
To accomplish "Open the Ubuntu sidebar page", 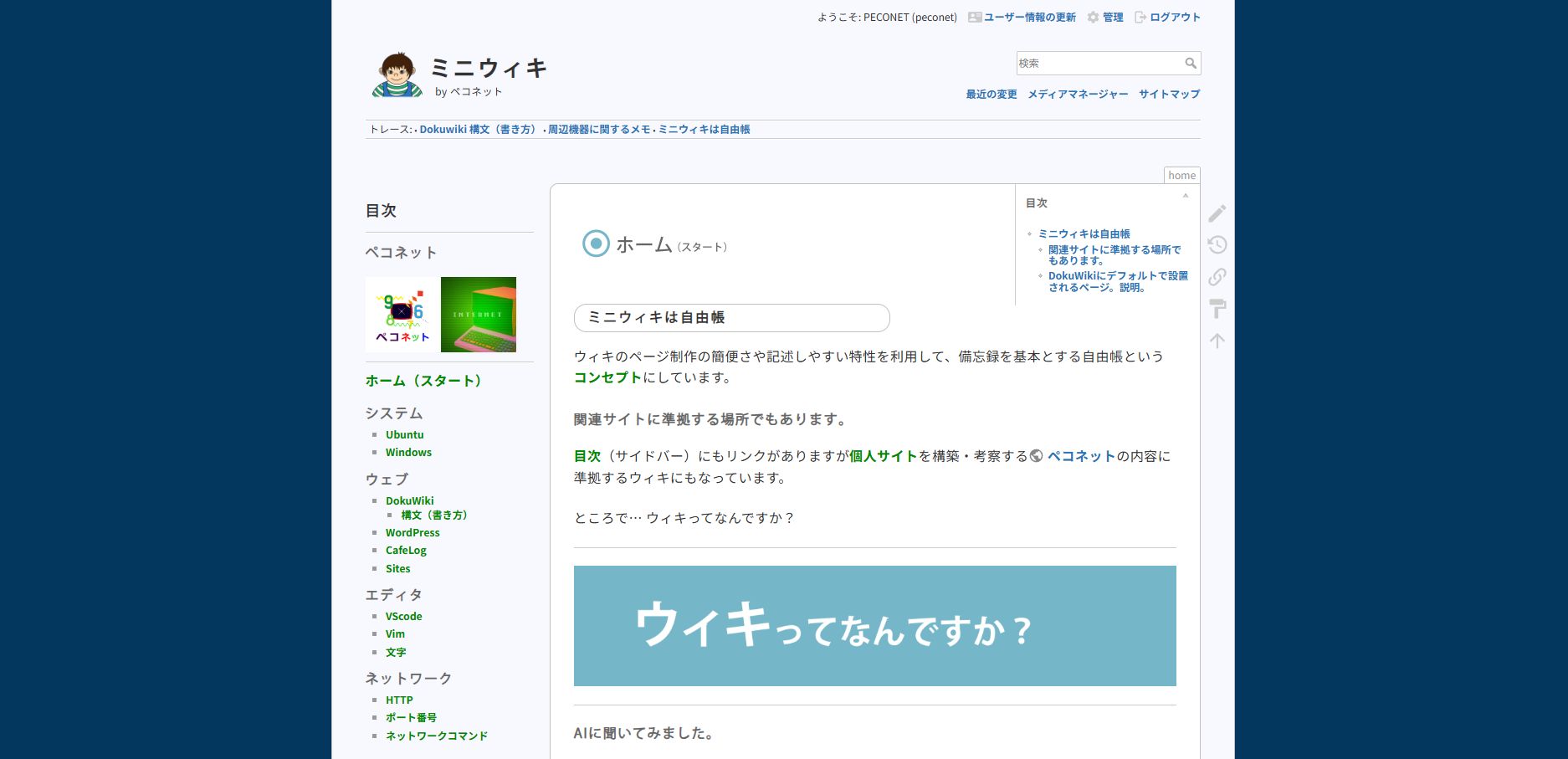I will click(x=404, y=435).
